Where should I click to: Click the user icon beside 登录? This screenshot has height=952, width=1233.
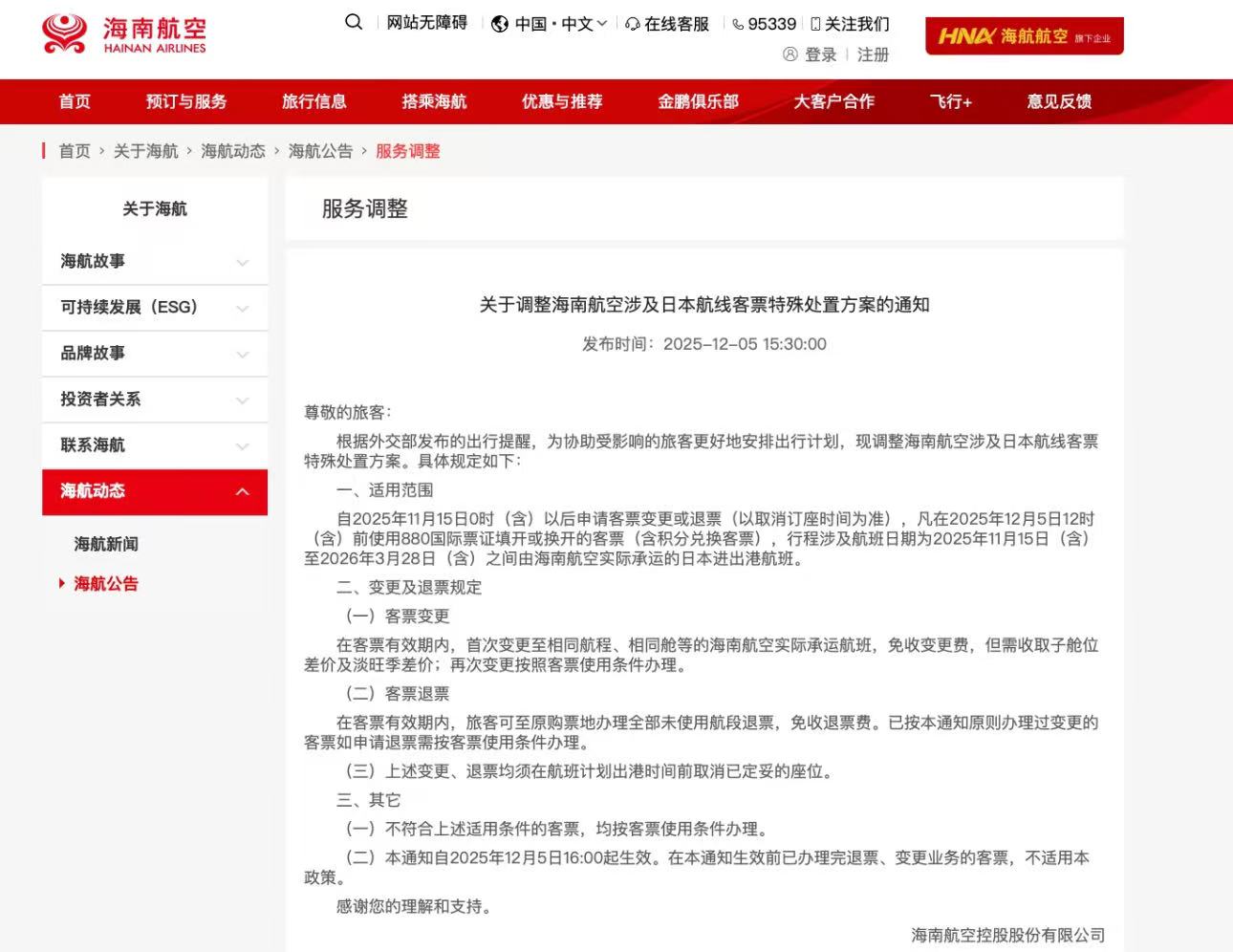[790, 54]
